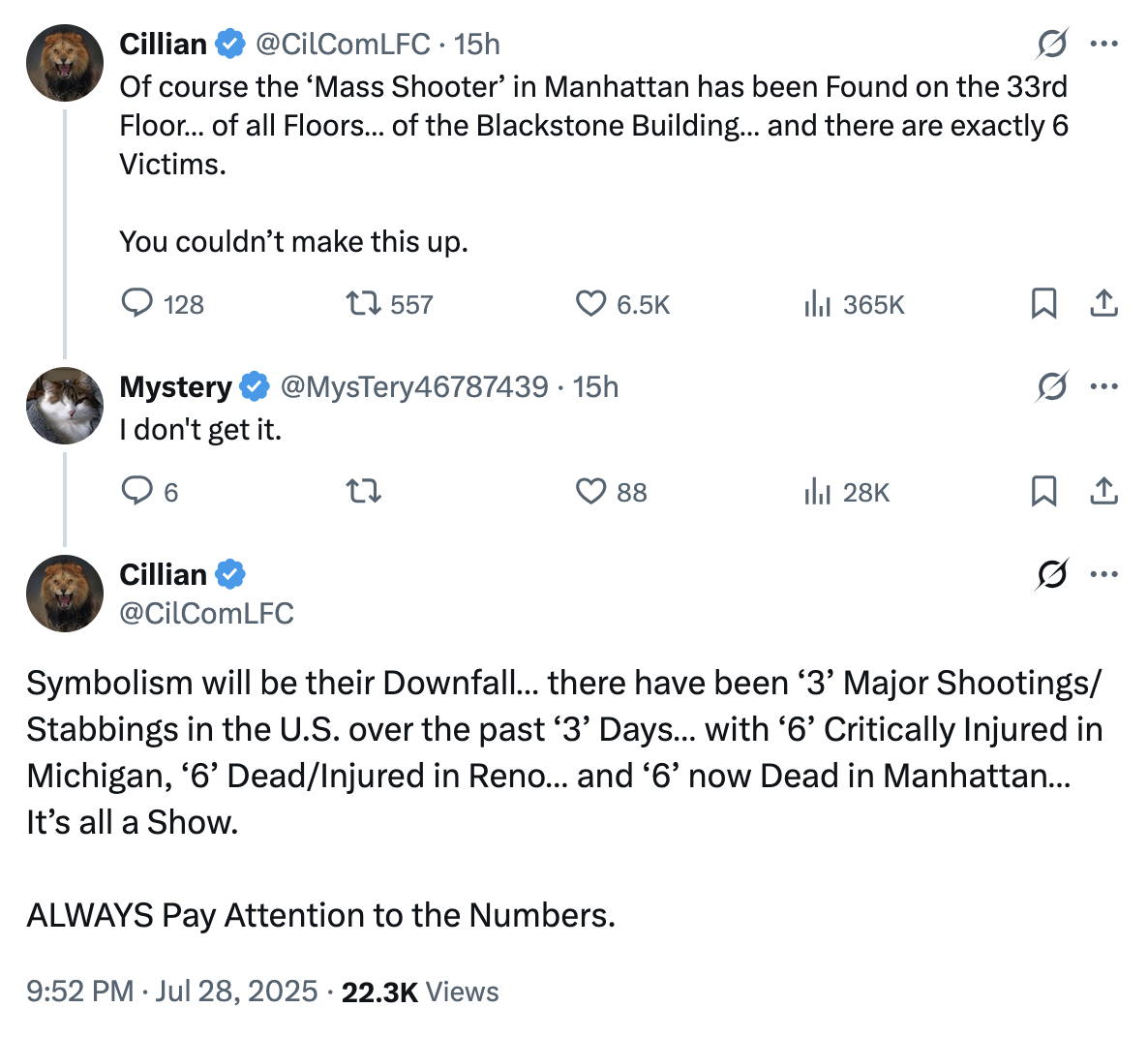Reply to Mystery's 'I don't get it' post
This screenshot has height=1038, width=1148.
[137, 492]
